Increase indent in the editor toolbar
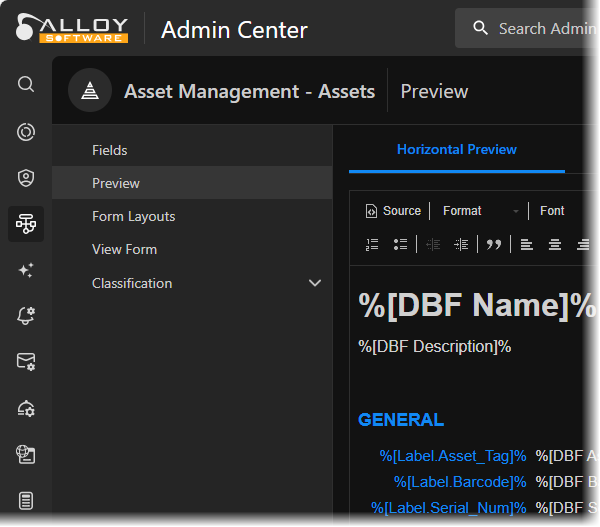Image resolution: width=600 pixels, height=527 pixels. click(x=461, y=244)
